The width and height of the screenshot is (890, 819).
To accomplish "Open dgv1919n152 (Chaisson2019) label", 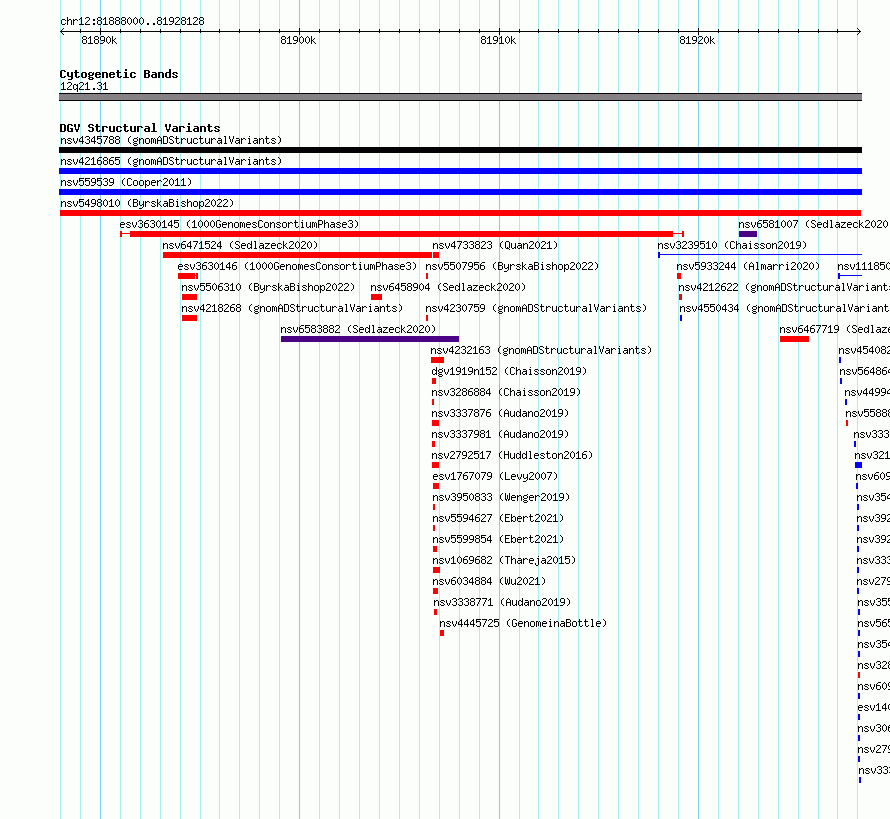I will click(x=509, y=371).
